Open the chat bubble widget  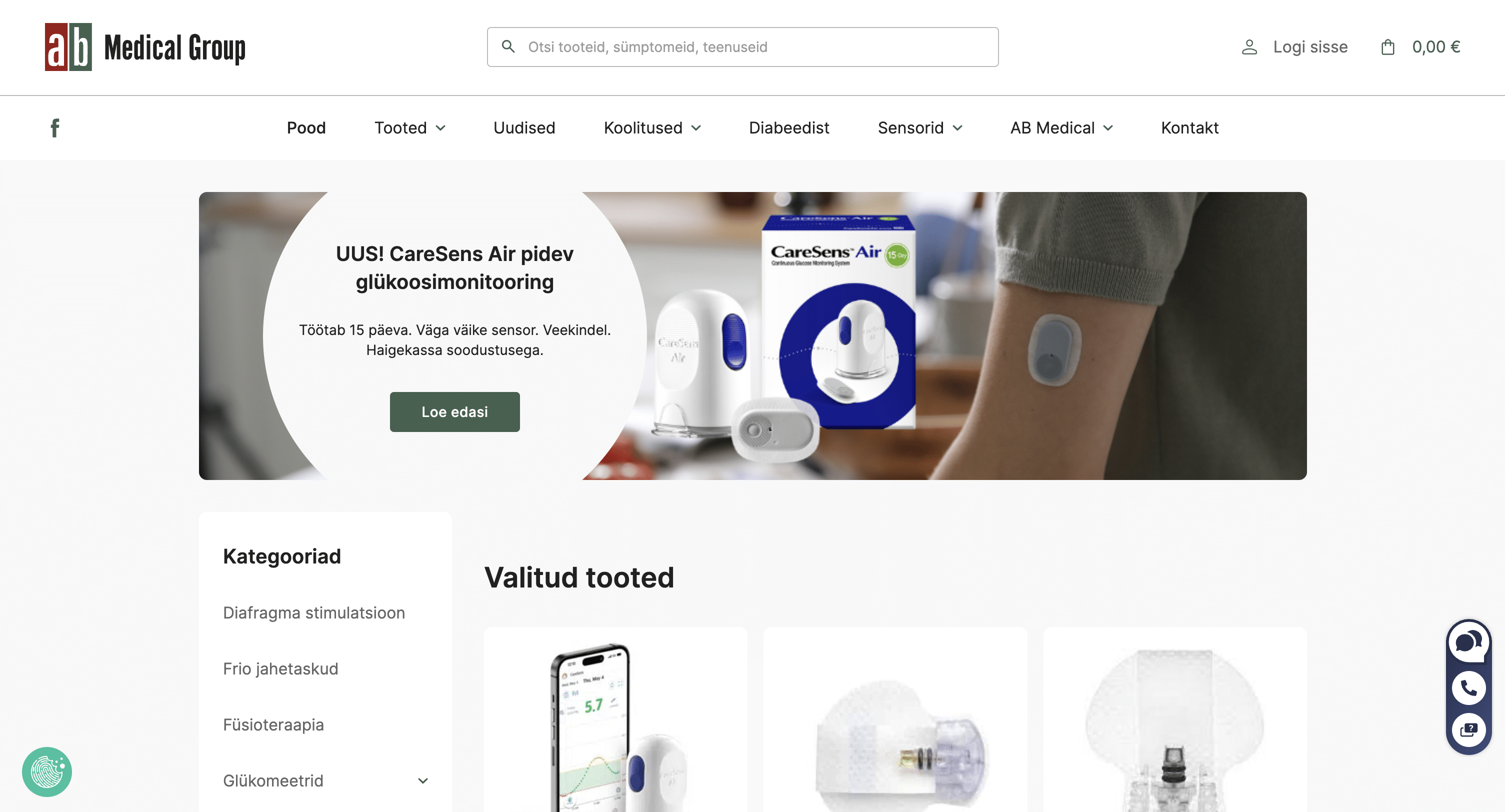[1468, 642]
